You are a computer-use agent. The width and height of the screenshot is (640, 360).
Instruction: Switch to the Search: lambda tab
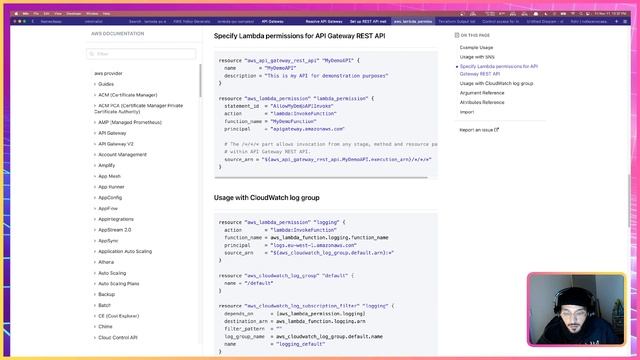click(147, 21)
